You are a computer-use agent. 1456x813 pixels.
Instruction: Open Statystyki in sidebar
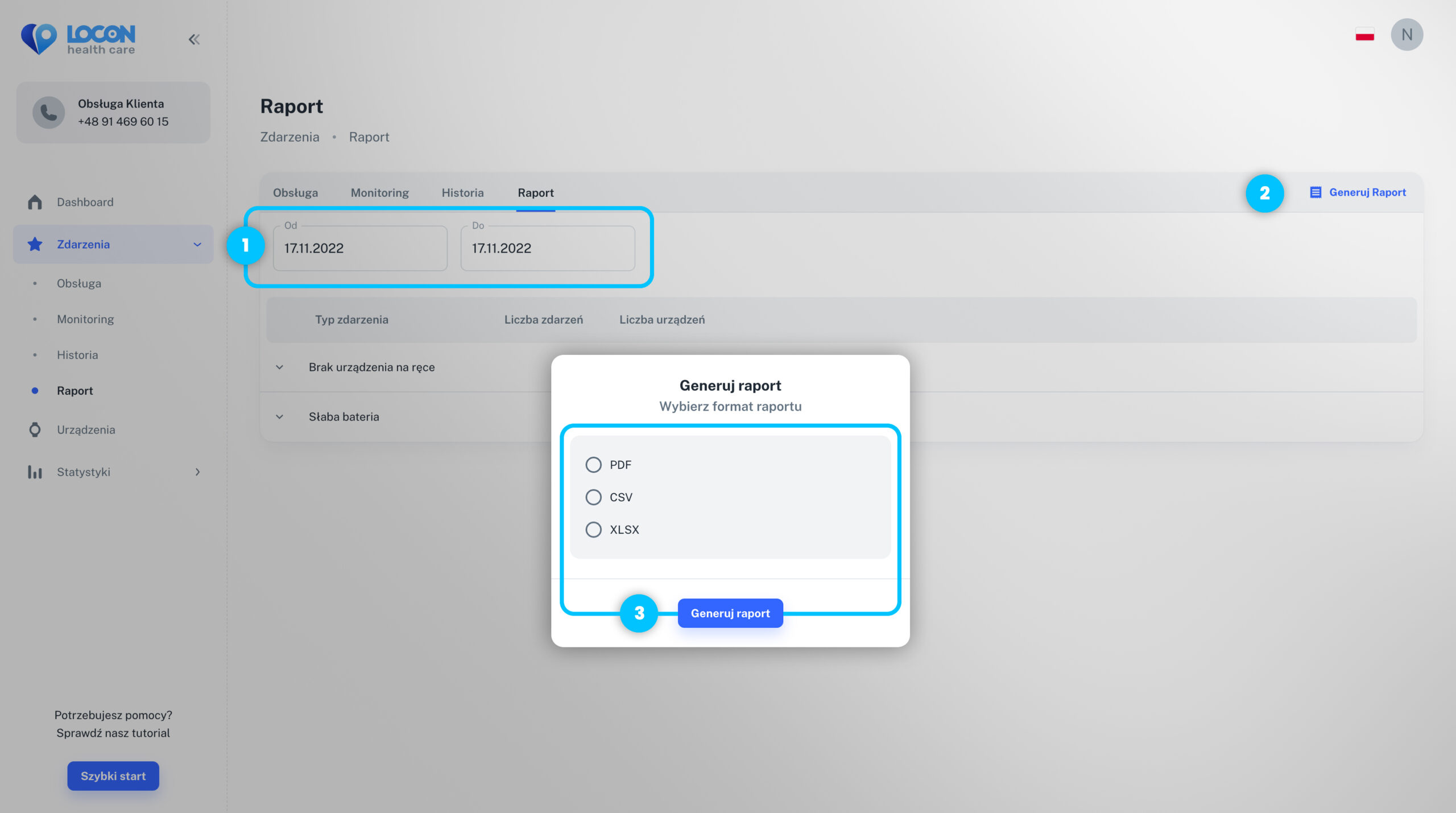84,472
